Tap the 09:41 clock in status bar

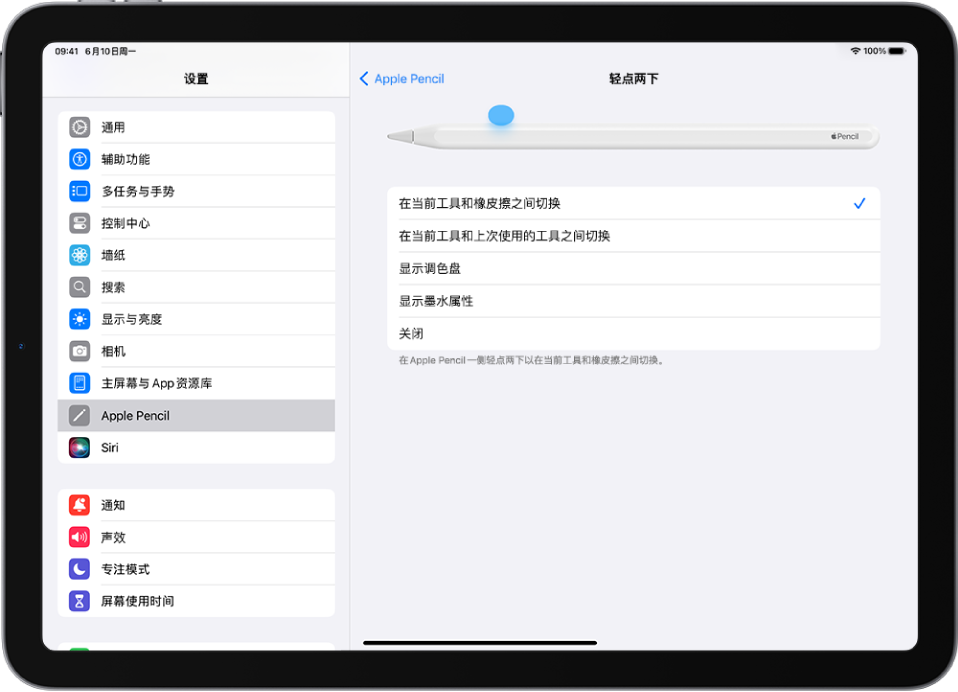67,51
